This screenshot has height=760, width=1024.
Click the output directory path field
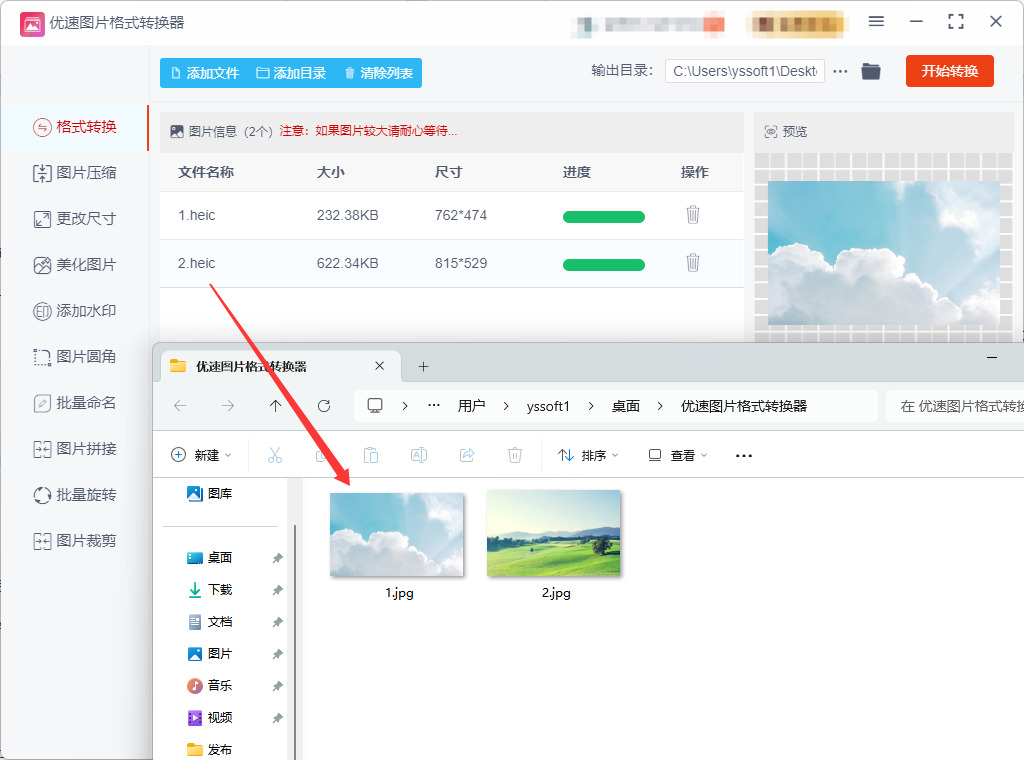744,71
